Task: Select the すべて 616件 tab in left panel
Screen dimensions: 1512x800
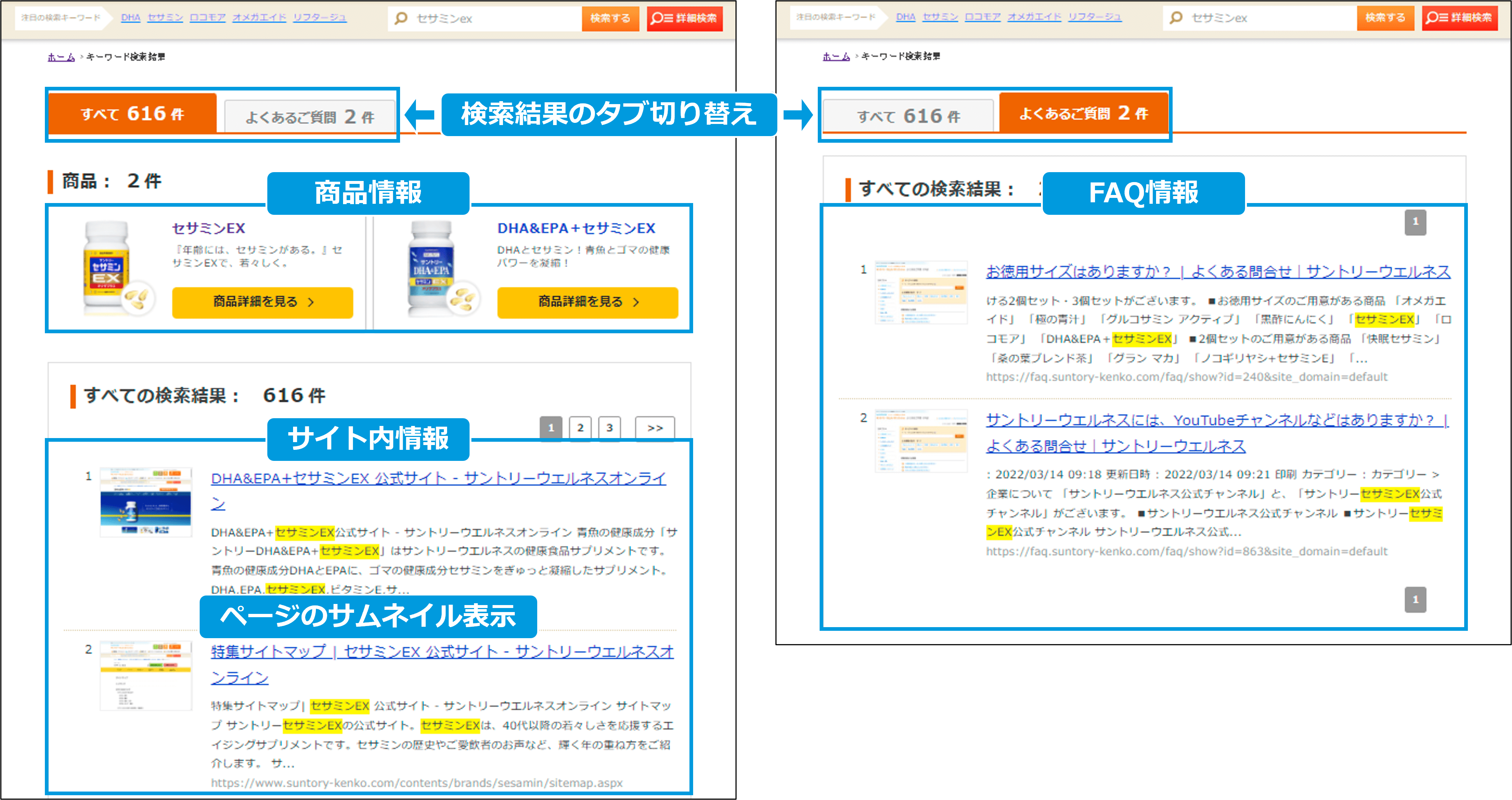Action: [x=133, y=113]
